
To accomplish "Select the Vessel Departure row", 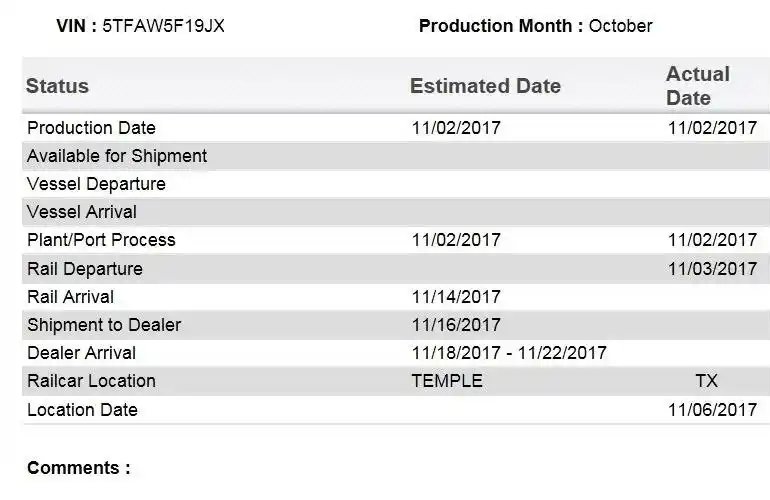I will (396, 184).
